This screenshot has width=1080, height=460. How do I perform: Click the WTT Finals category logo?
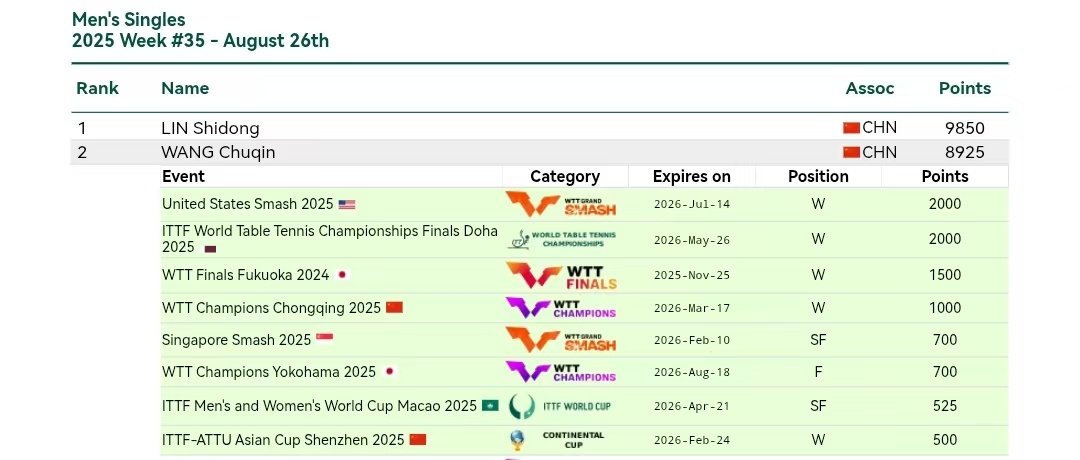tap(561, 275)
